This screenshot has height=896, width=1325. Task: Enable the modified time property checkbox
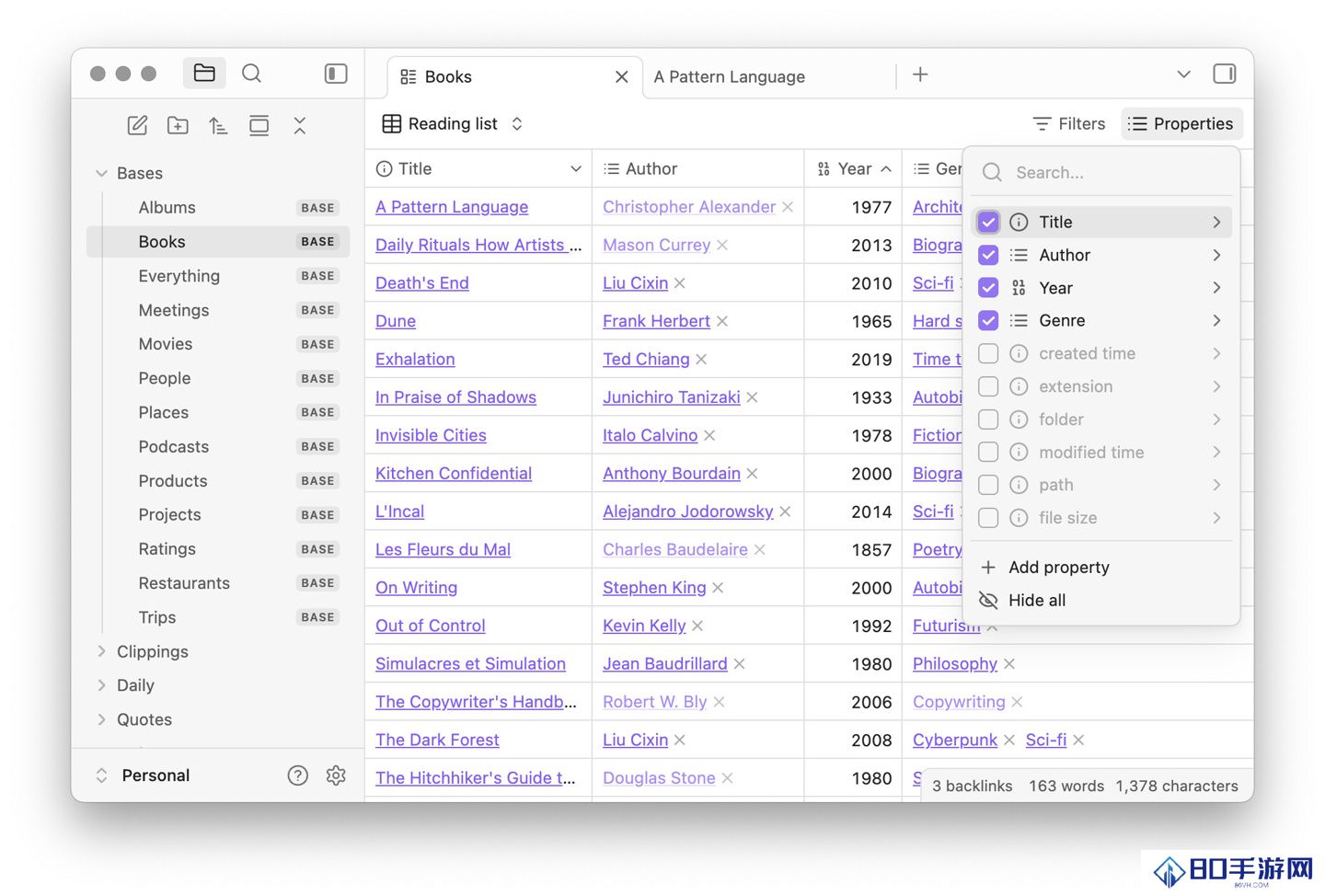[988, 452]
